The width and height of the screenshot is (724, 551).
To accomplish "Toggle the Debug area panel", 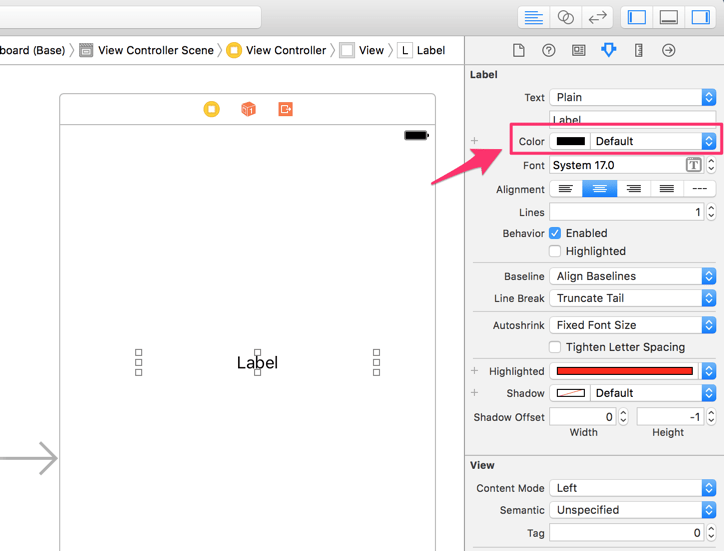I will 669,18.
